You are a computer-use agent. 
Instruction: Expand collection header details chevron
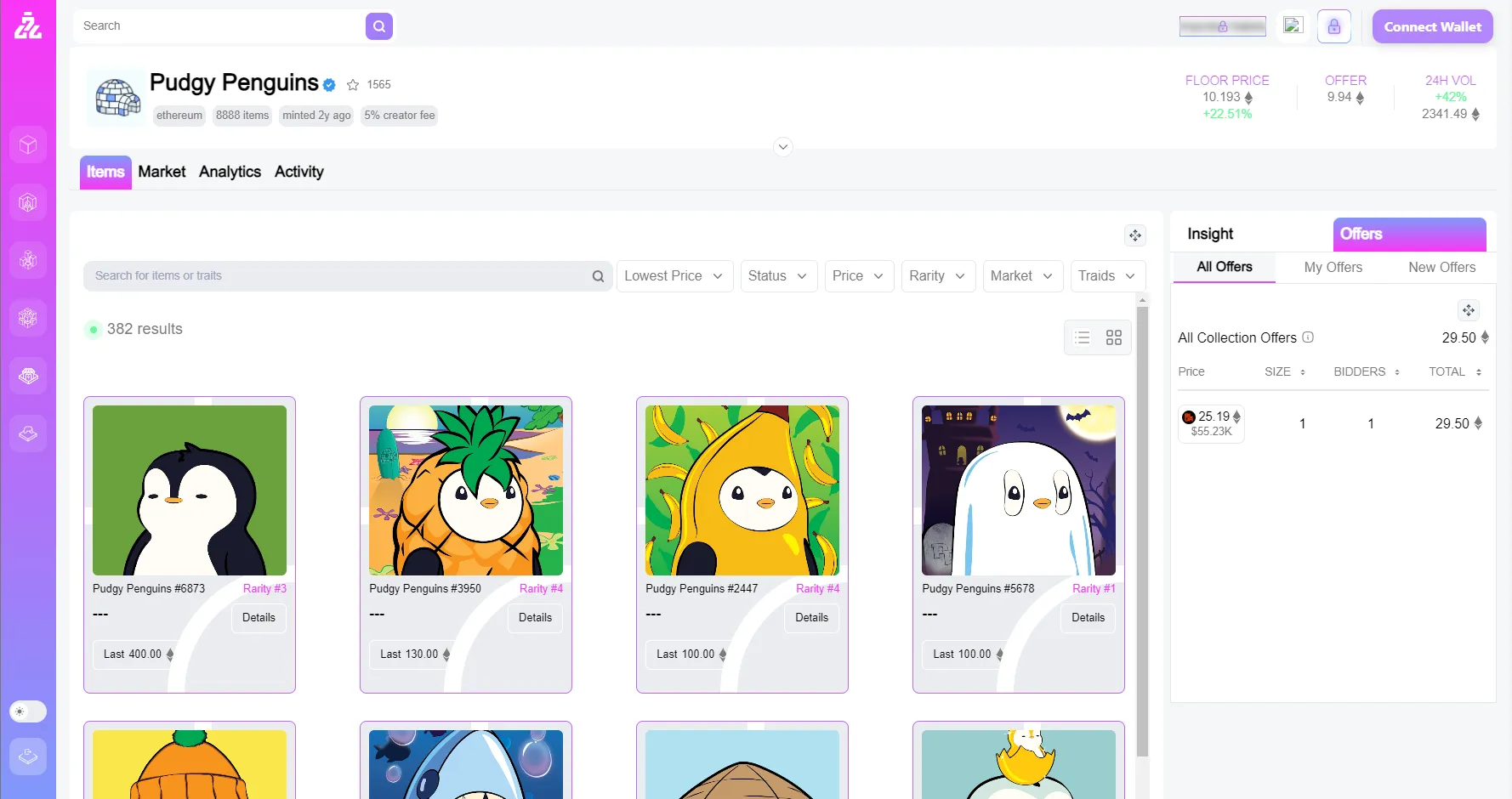coord(783,147)
